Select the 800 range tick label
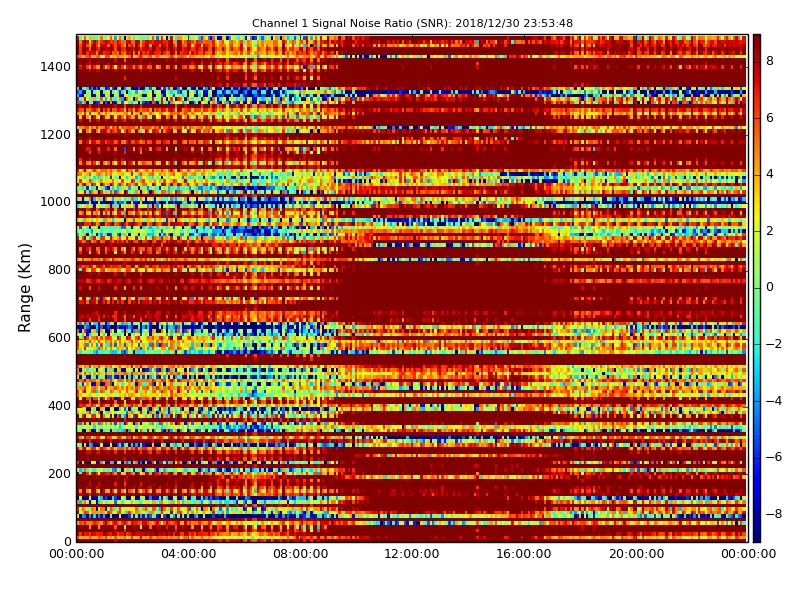The width and height of the screenshot is (800, 600). 59,270
